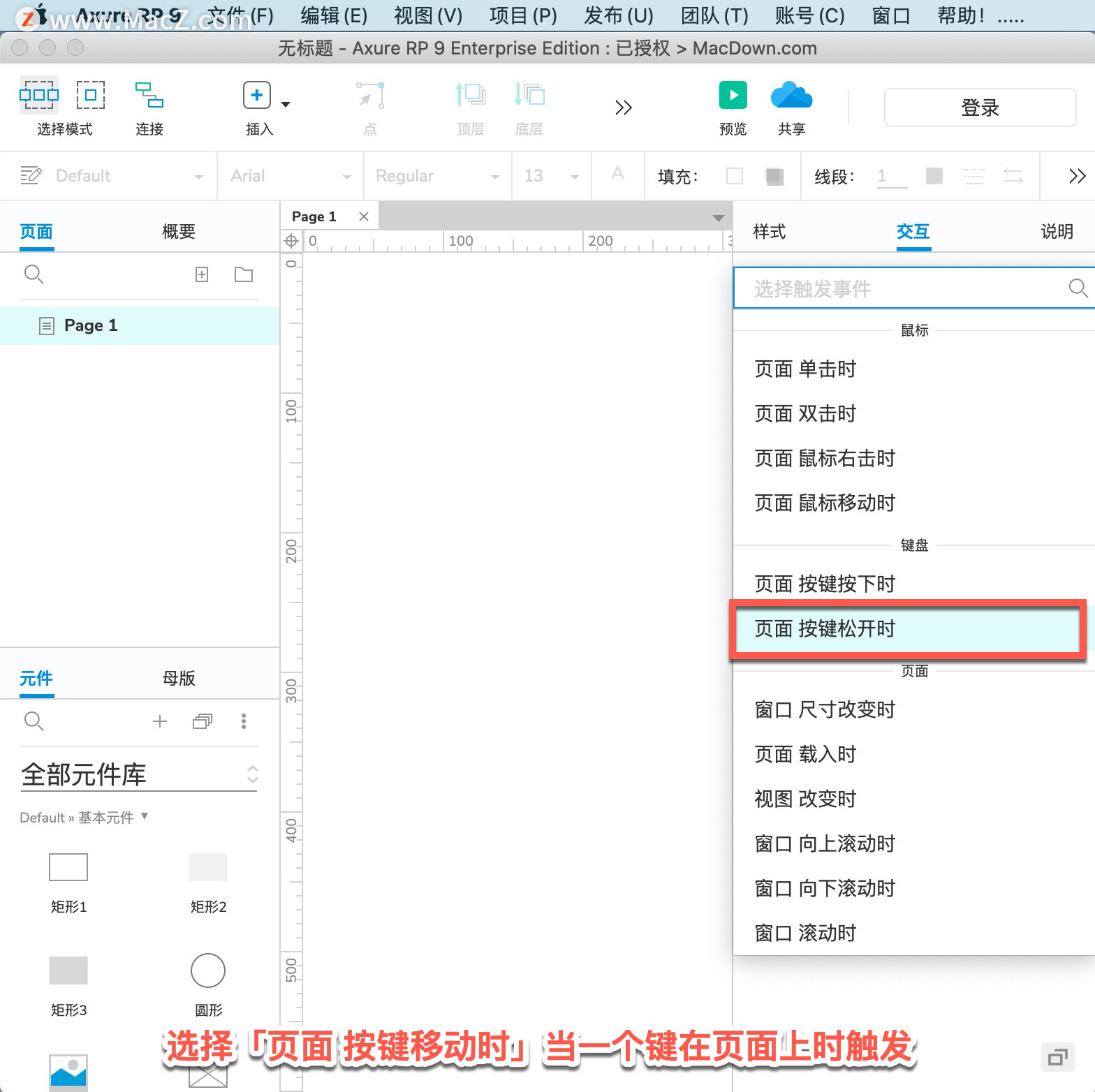The height and width of the screenshot is (1092, 1095).
Task: Close the Page 1 canvas tab
Action: [363, 216]
